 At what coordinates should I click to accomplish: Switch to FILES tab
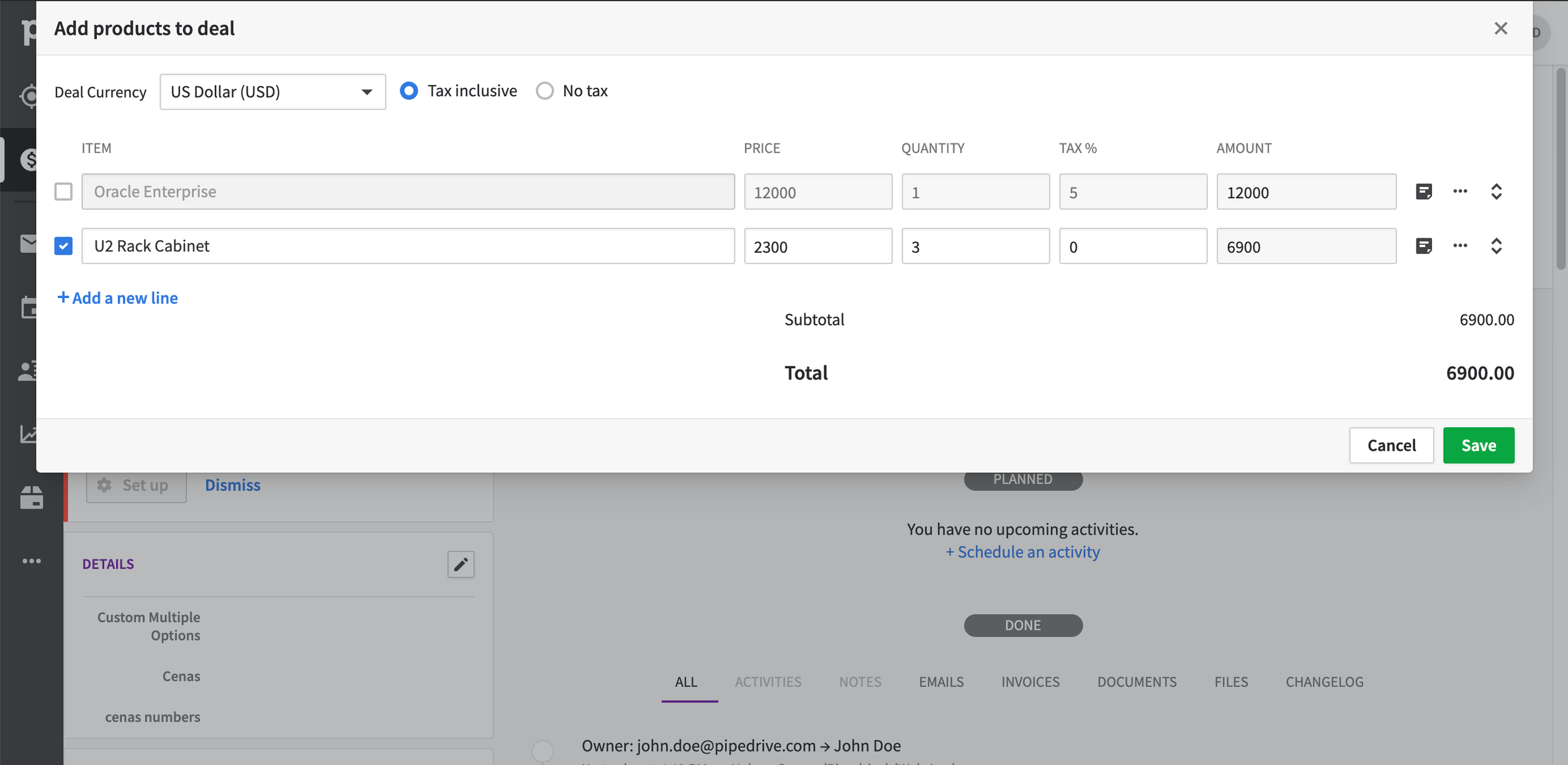point(1231,682)
